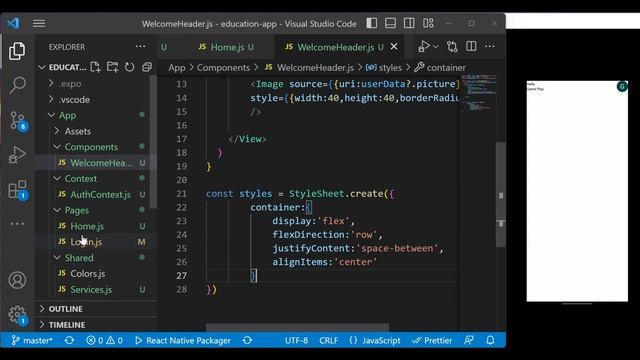This screenshot has height=360, width=640.
Task: Collapse the Components folder
Action: [86, 147]
